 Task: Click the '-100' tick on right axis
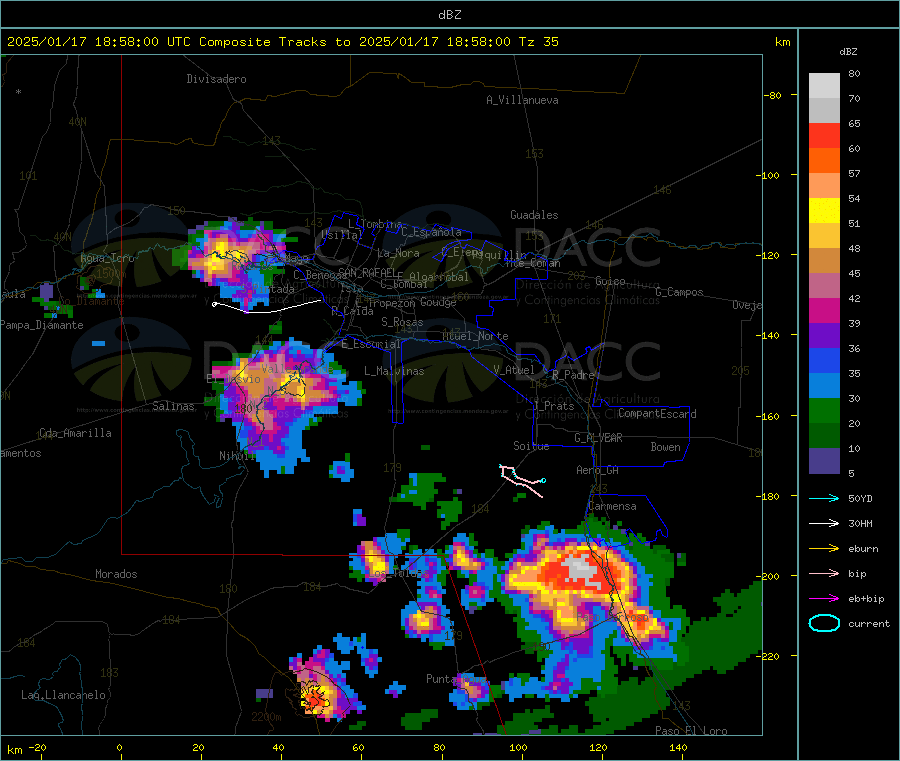point(768,175)
